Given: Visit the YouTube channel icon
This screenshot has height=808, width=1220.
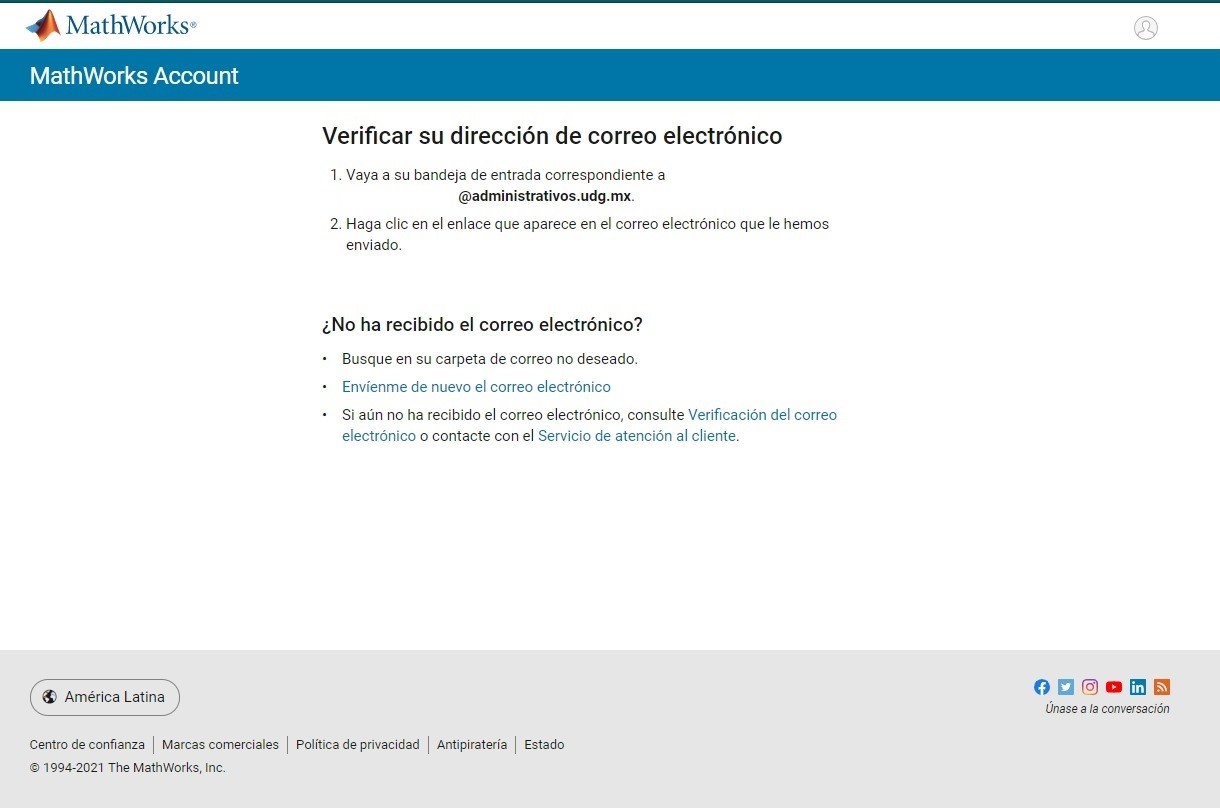Looking at the screenshot, I should 1114,687.
